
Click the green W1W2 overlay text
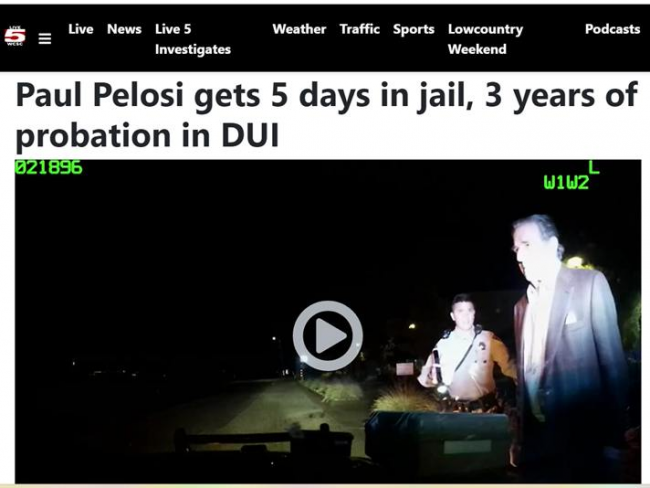(x=566, y=182)
